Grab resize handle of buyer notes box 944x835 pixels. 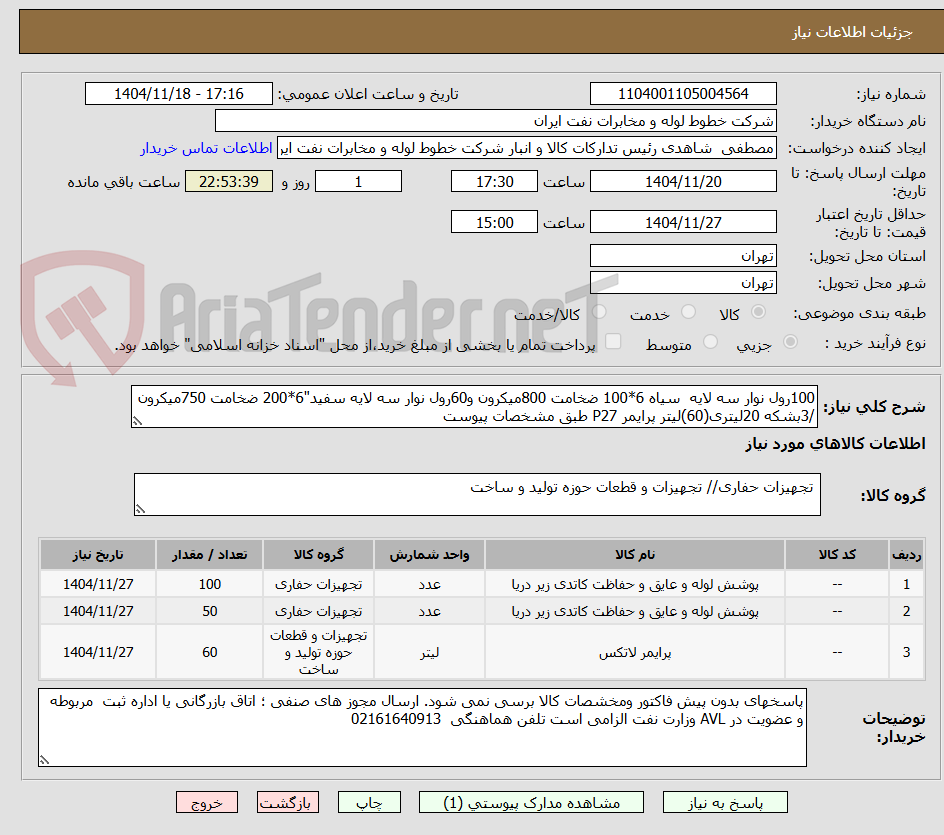pyautogui.click(x=44, y=760)
